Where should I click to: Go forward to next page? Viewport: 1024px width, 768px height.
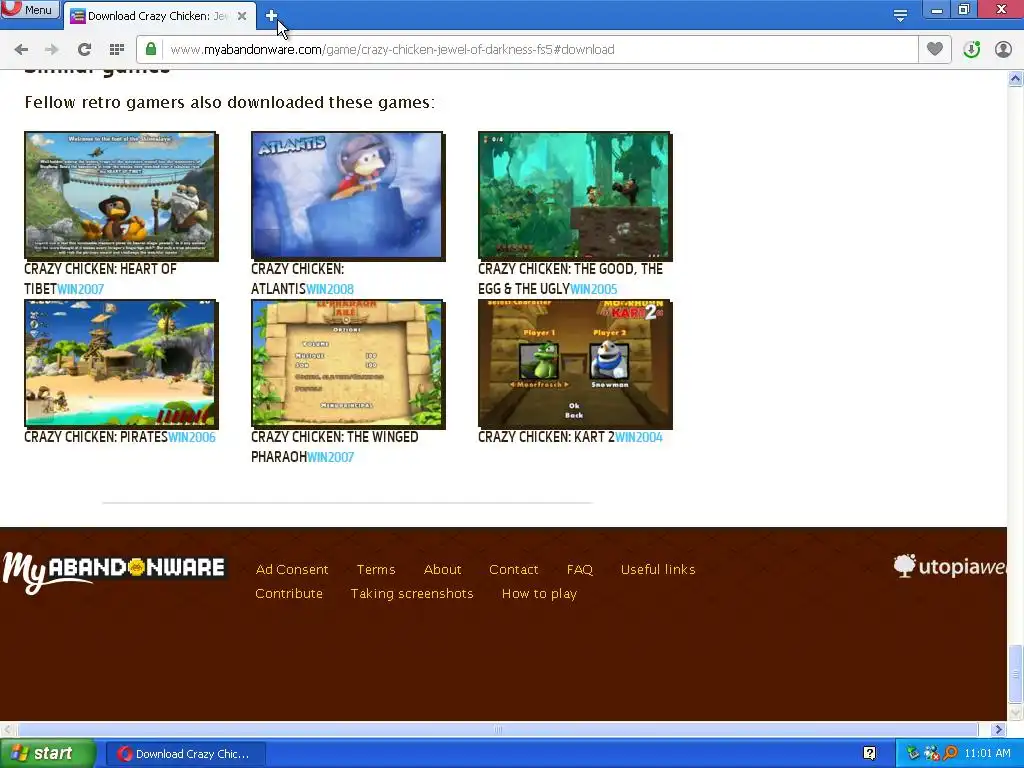pyautogui.click(x=52, y=50)
